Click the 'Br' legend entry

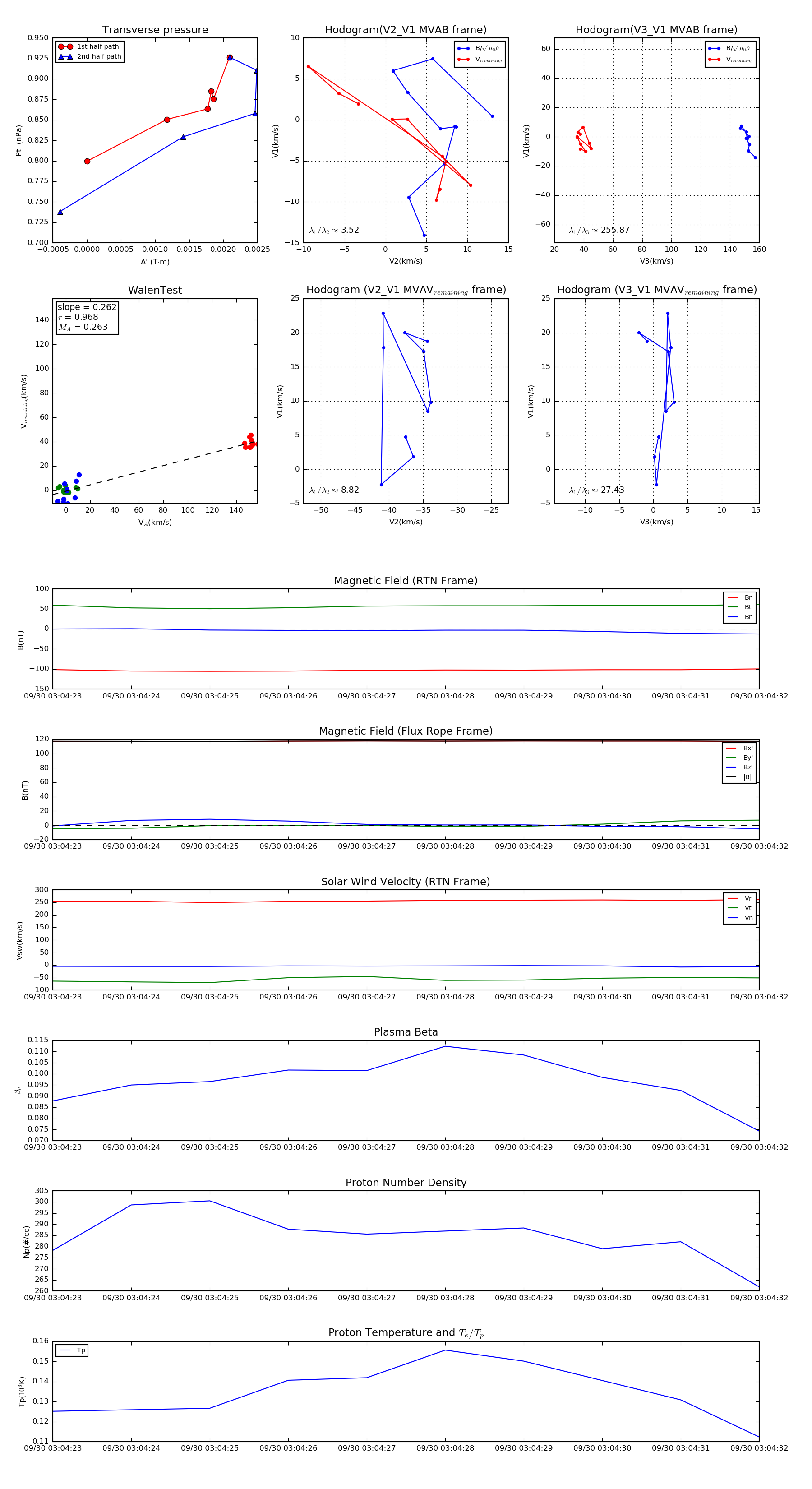pyautogui.click(x=740, y=598)
